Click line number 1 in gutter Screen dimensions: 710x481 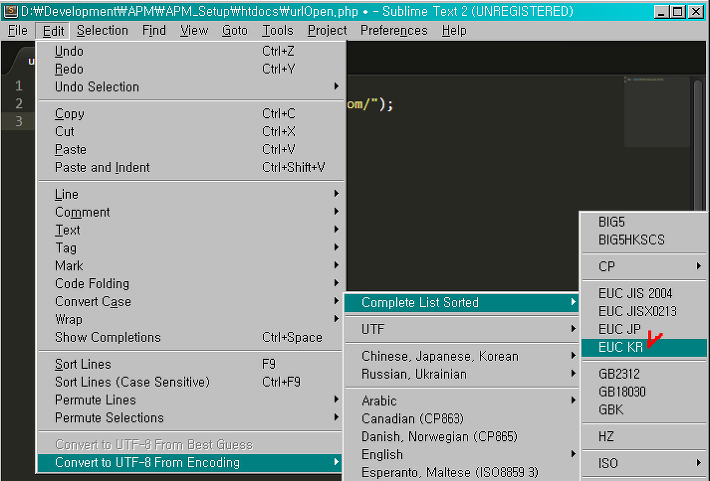[x=19, y=85]
